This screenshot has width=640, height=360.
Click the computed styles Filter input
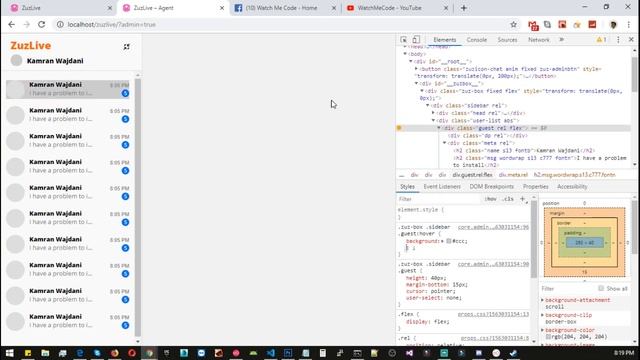567,289
